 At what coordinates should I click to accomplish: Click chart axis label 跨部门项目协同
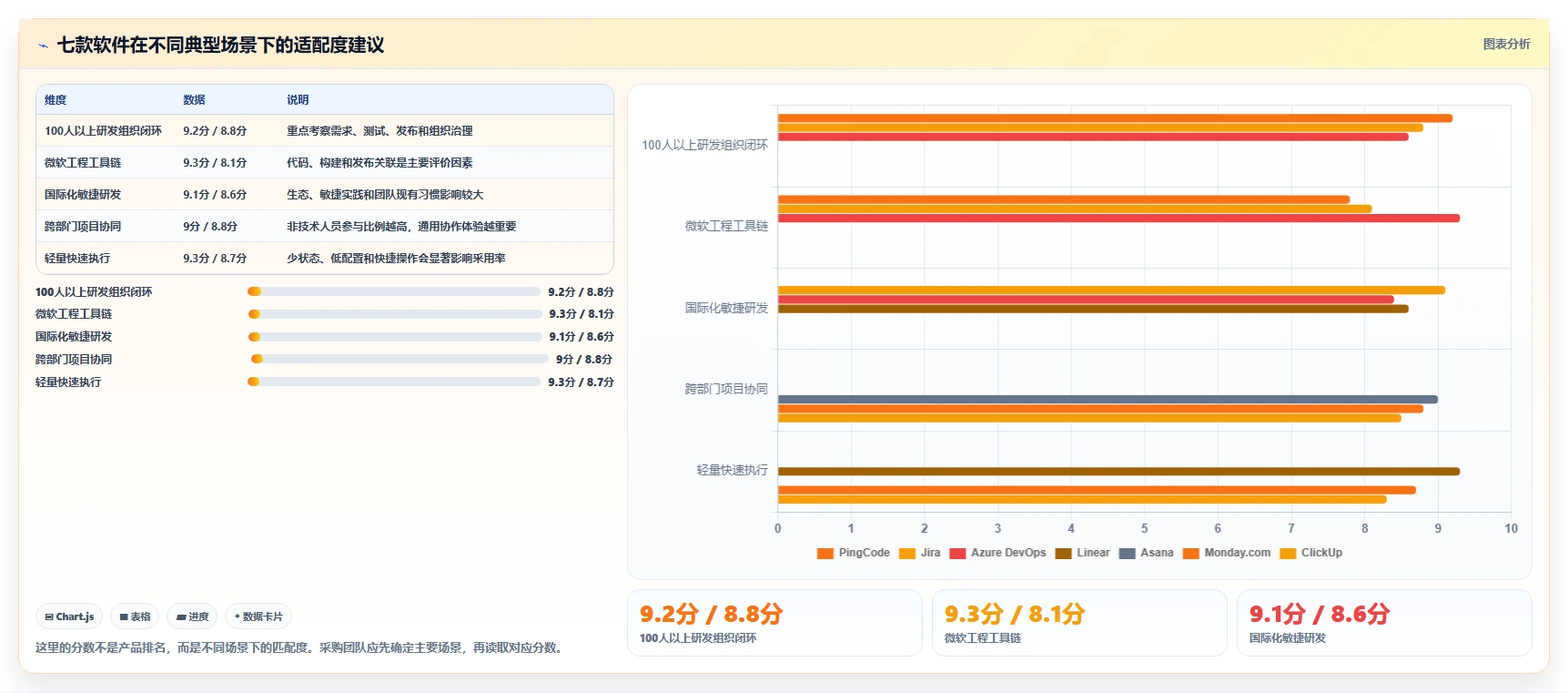pyautogui.click(x=726, y=389)
